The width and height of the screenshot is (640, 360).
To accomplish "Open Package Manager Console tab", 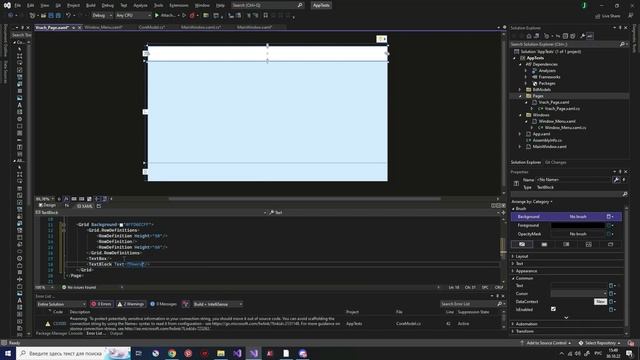I will [x=59, y=333].
